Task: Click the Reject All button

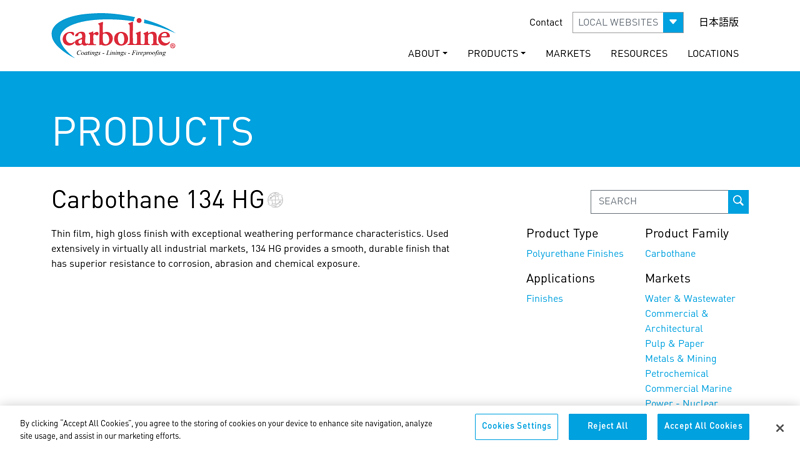Action: pyautogui.click(x=608, y=427)
